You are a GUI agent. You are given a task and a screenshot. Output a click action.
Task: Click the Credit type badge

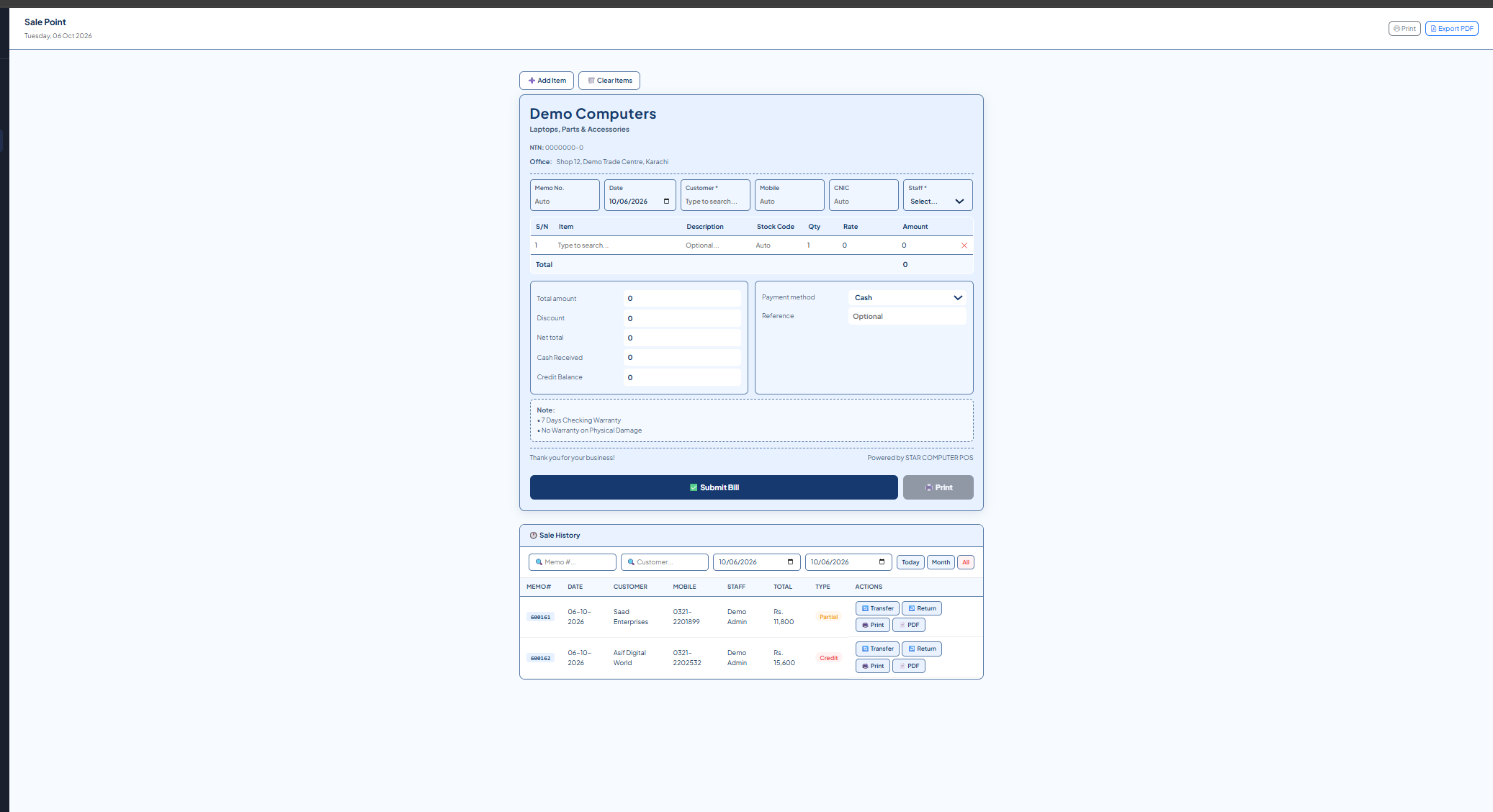click(829, 658)
